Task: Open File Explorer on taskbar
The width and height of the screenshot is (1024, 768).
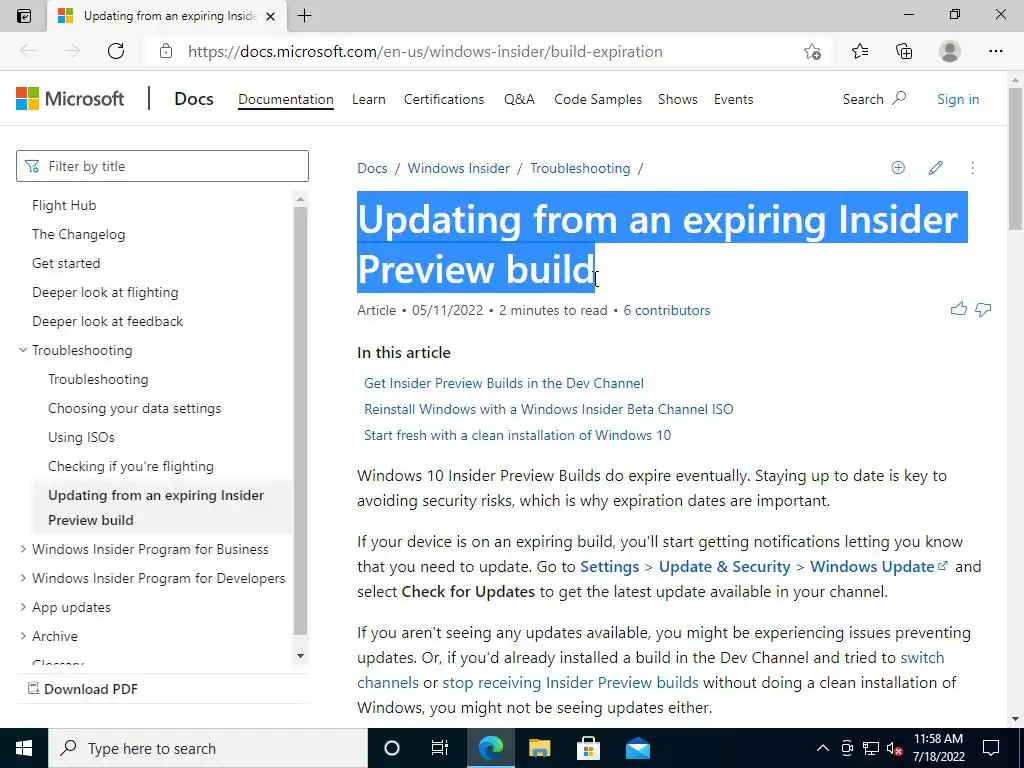Action: 539,748
